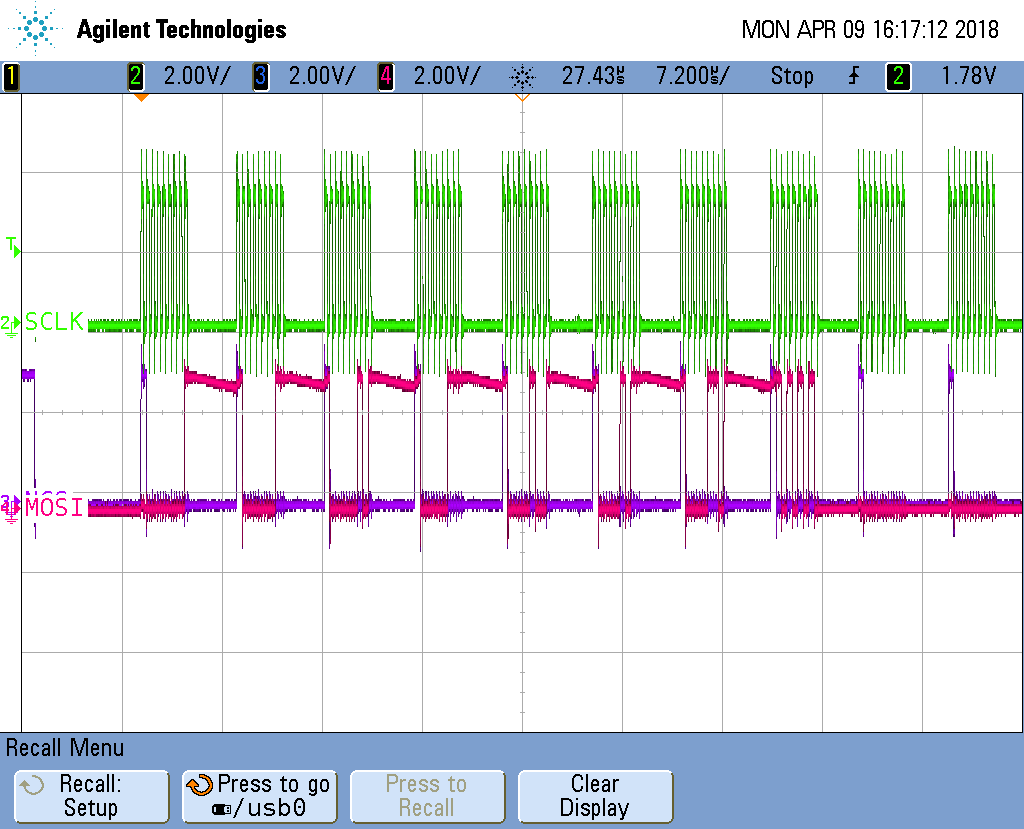Click the hollow orange time reference marker
The width and height of the screenshot is (1024, 829).
click(x=522, y=97)
